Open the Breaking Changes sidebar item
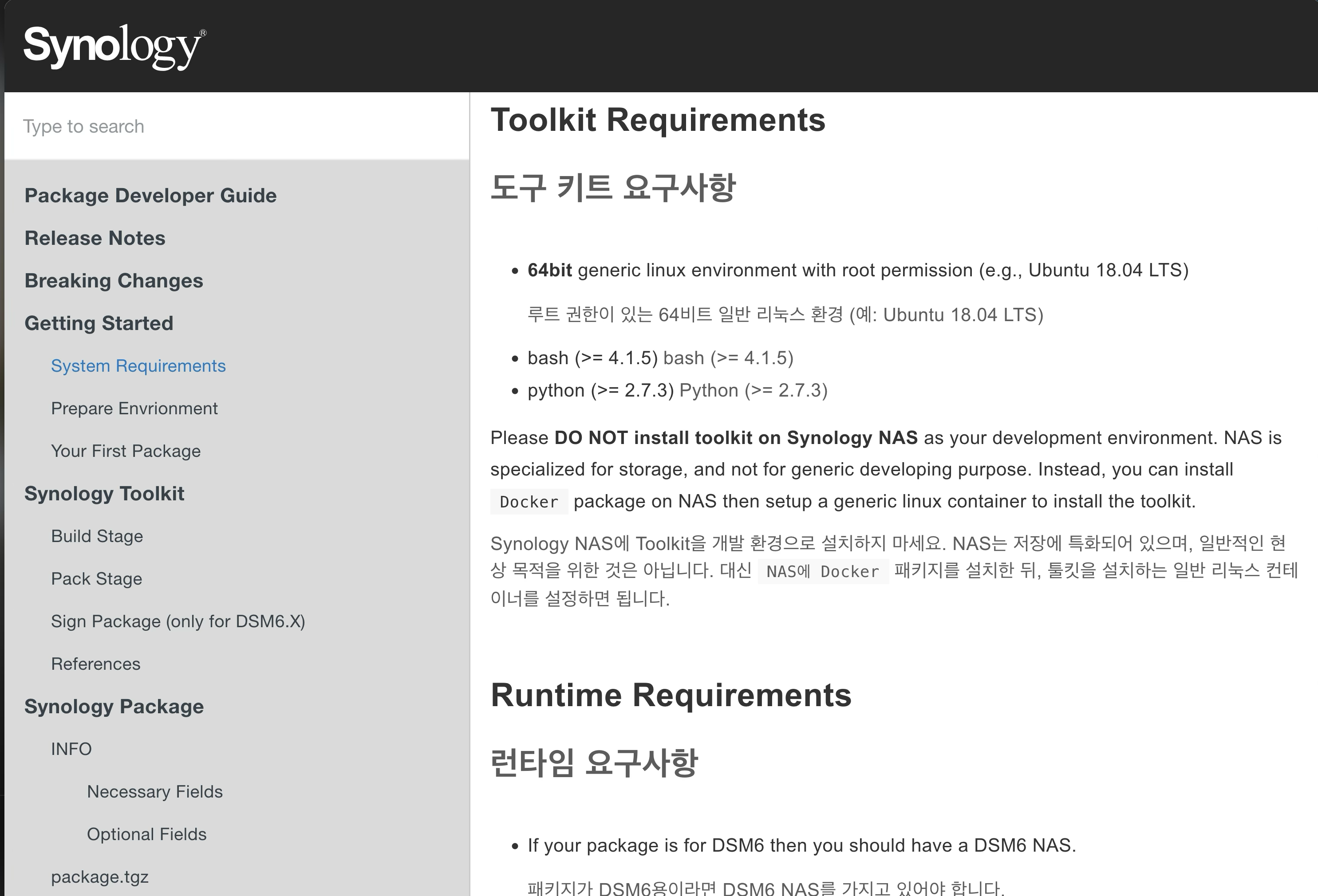Screen dimensions: 1318x896 (114, 280)
